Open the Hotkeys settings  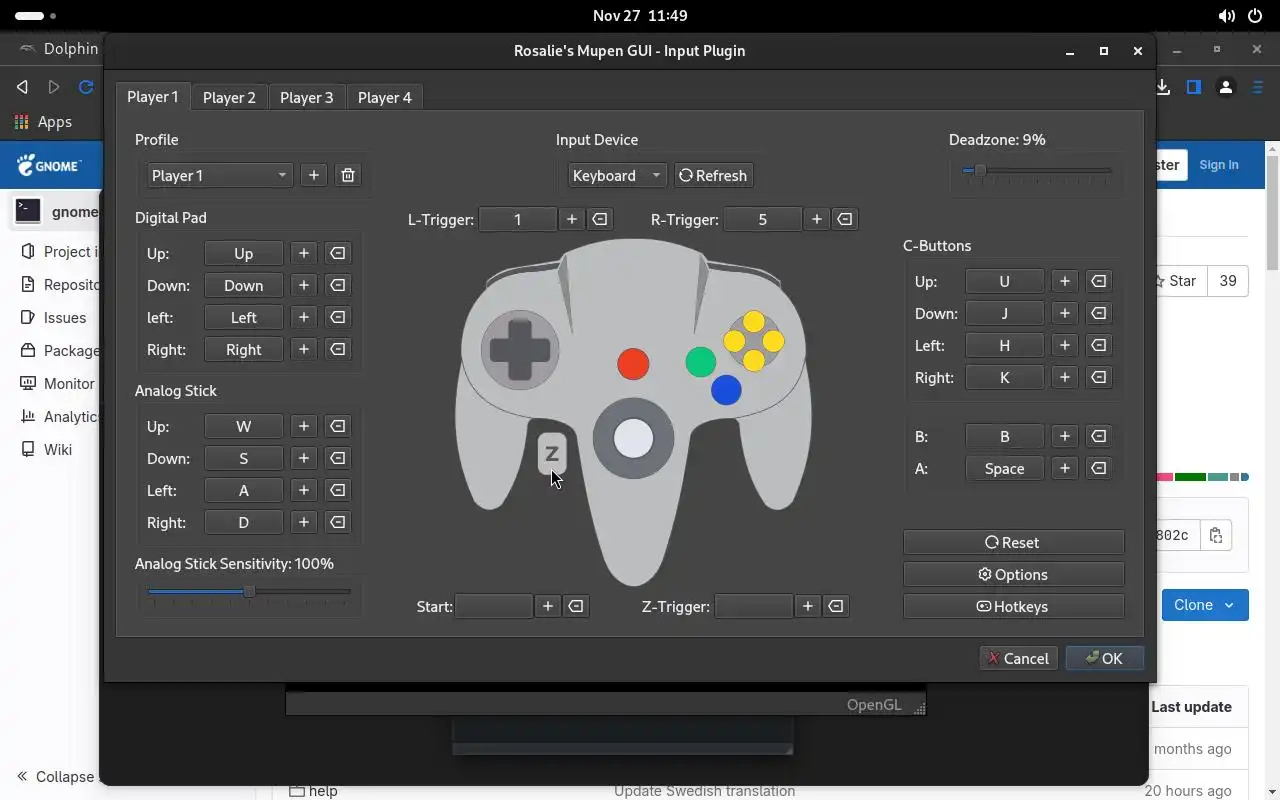click(x=1013, y=606)
